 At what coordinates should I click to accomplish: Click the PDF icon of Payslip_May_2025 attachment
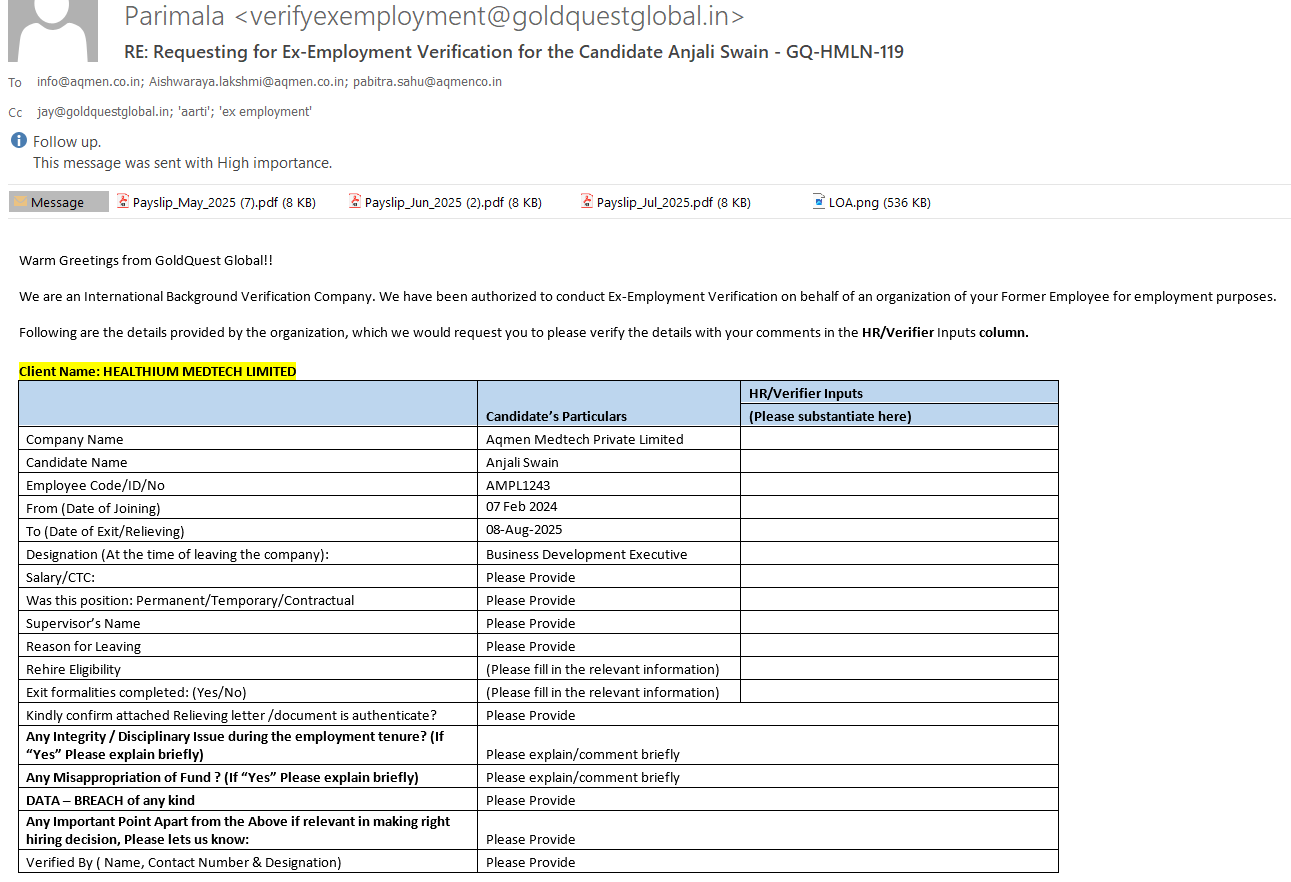pos(123,201)
